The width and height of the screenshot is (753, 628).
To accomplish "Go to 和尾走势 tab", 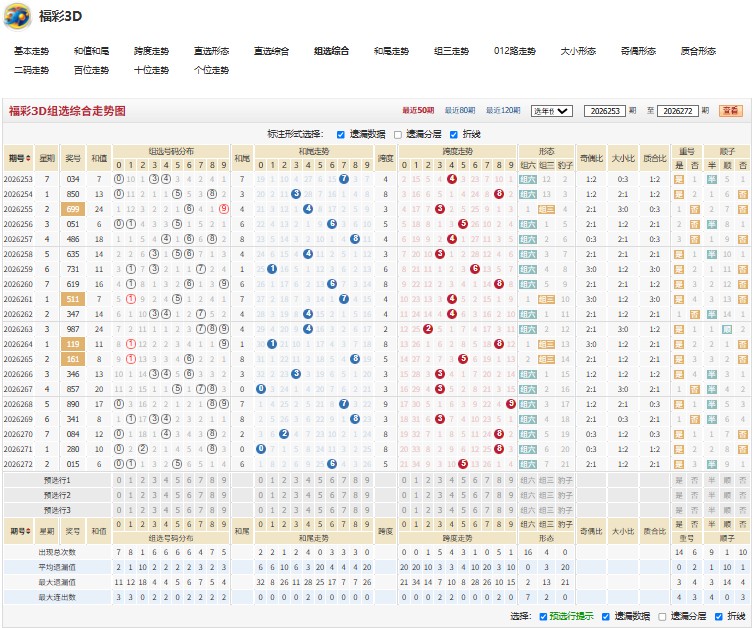I will (391, 51).
